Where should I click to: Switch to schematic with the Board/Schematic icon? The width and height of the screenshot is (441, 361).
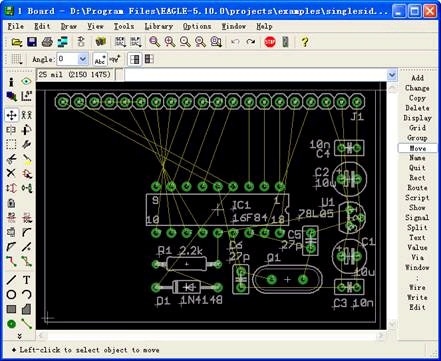[x=81, y=42]
